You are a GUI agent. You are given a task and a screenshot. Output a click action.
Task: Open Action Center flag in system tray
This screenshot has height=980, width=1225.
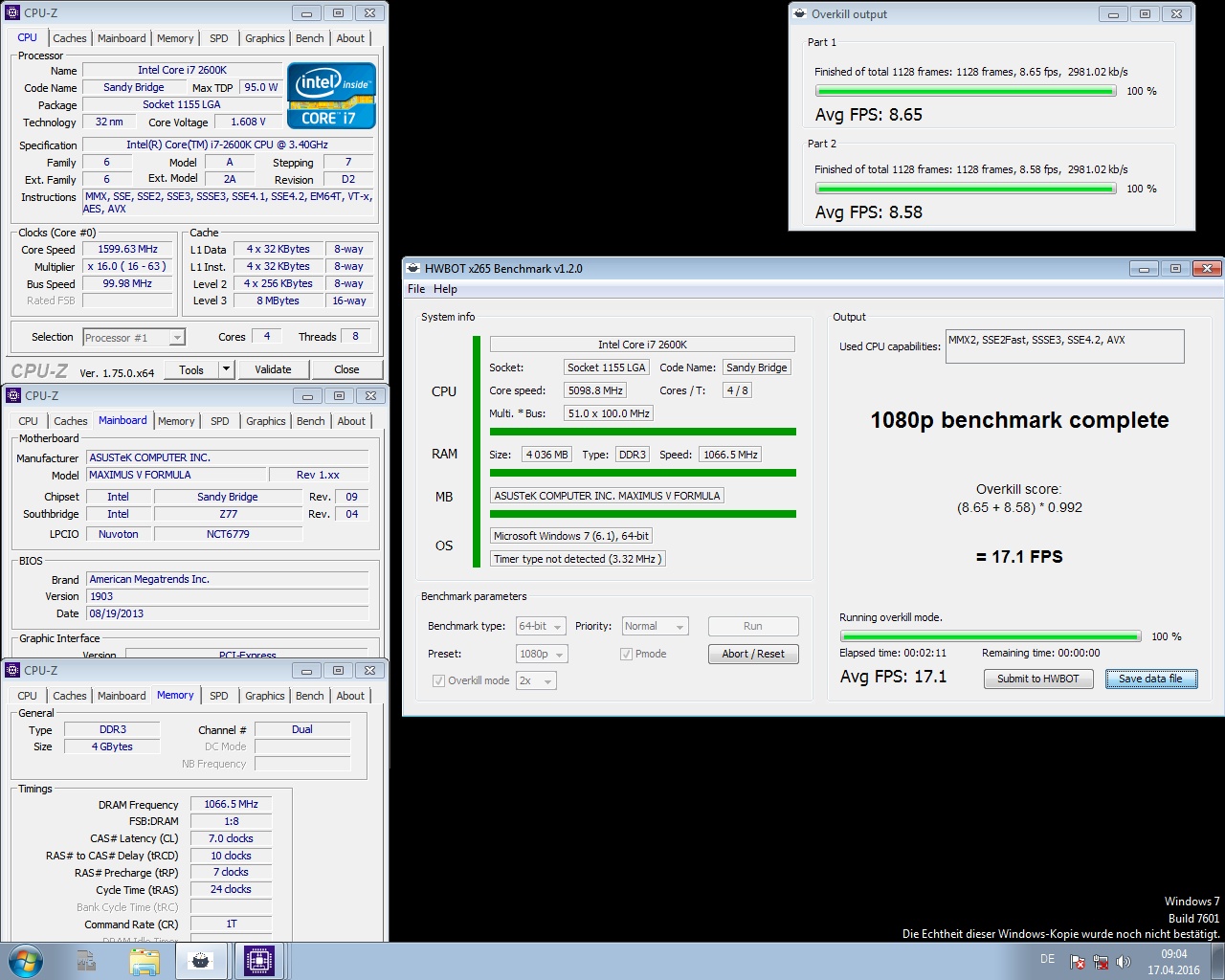coord(1078,962)
